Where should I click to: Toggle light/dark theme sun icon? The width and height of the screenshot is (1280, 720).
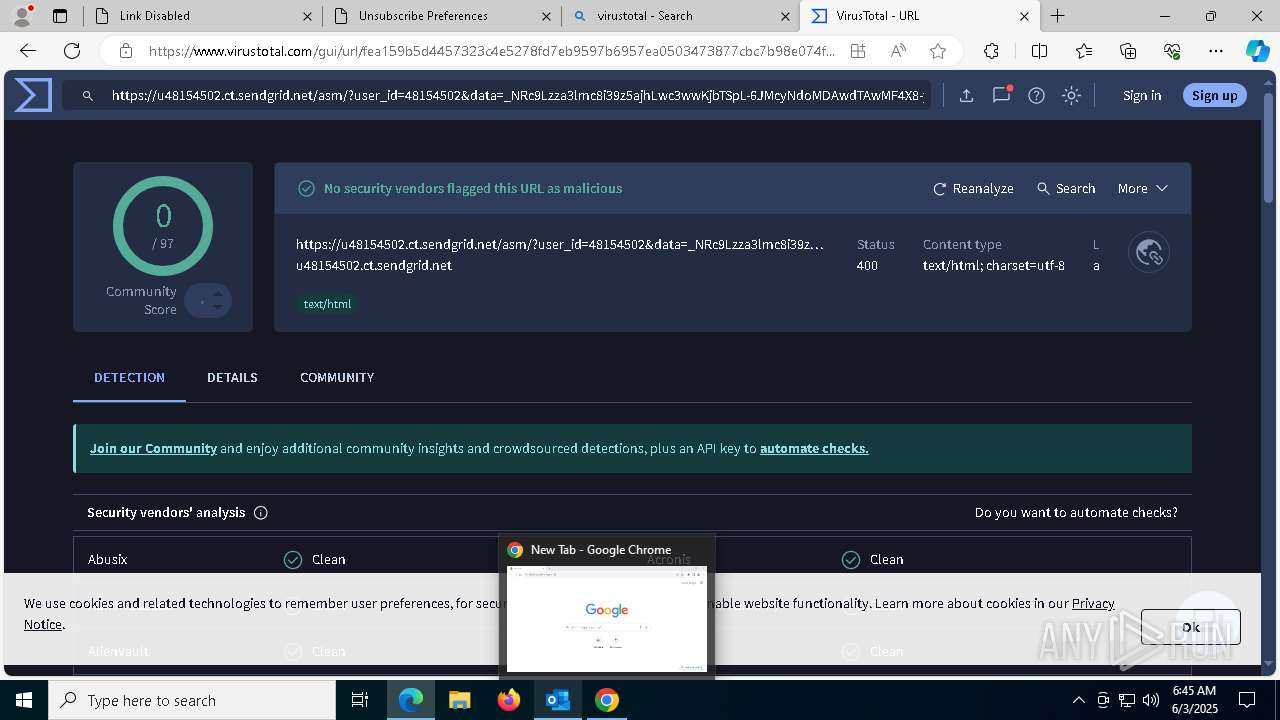1071,95
